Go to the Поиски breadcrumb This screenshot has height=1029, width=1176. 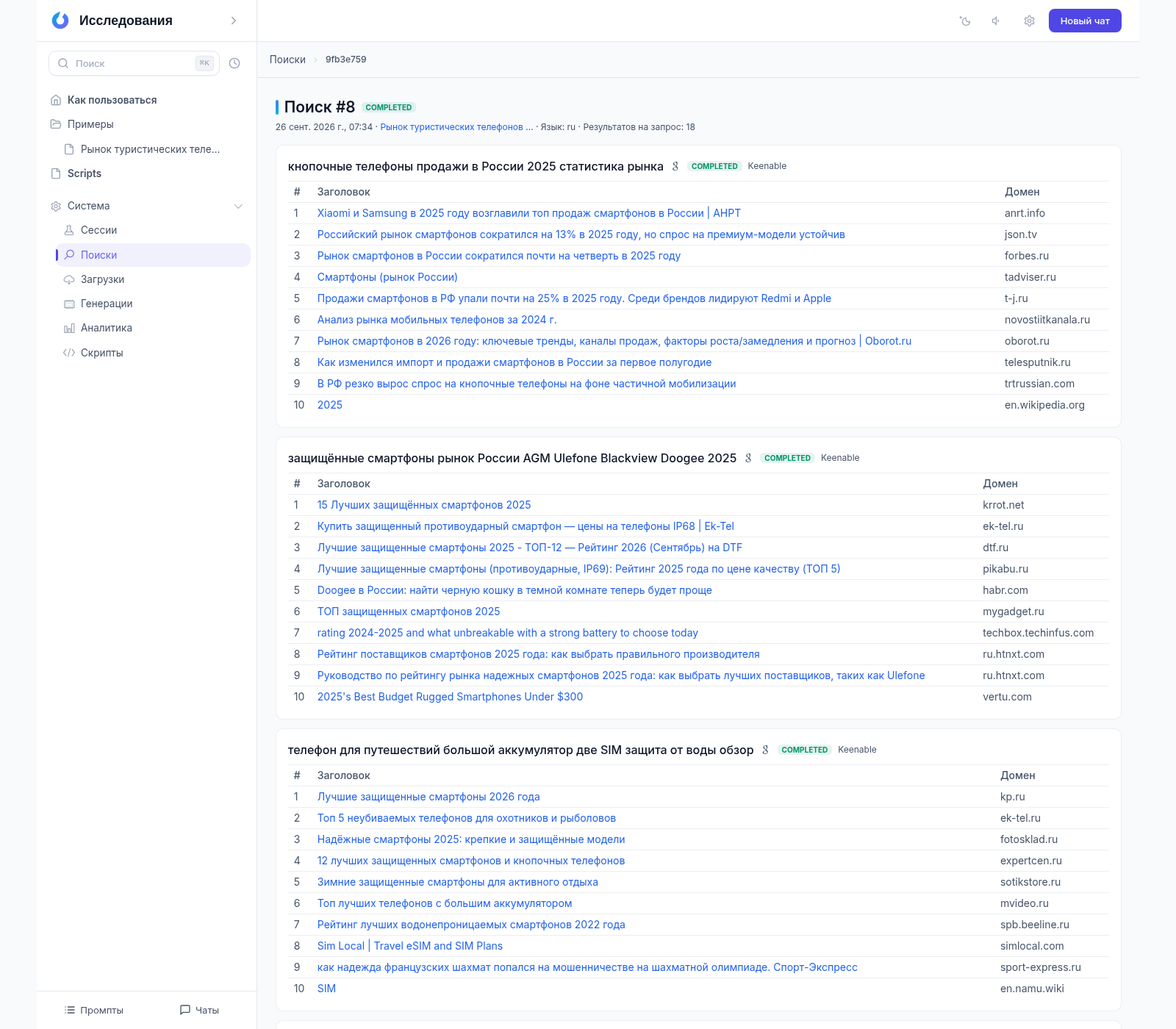(287, 60)
